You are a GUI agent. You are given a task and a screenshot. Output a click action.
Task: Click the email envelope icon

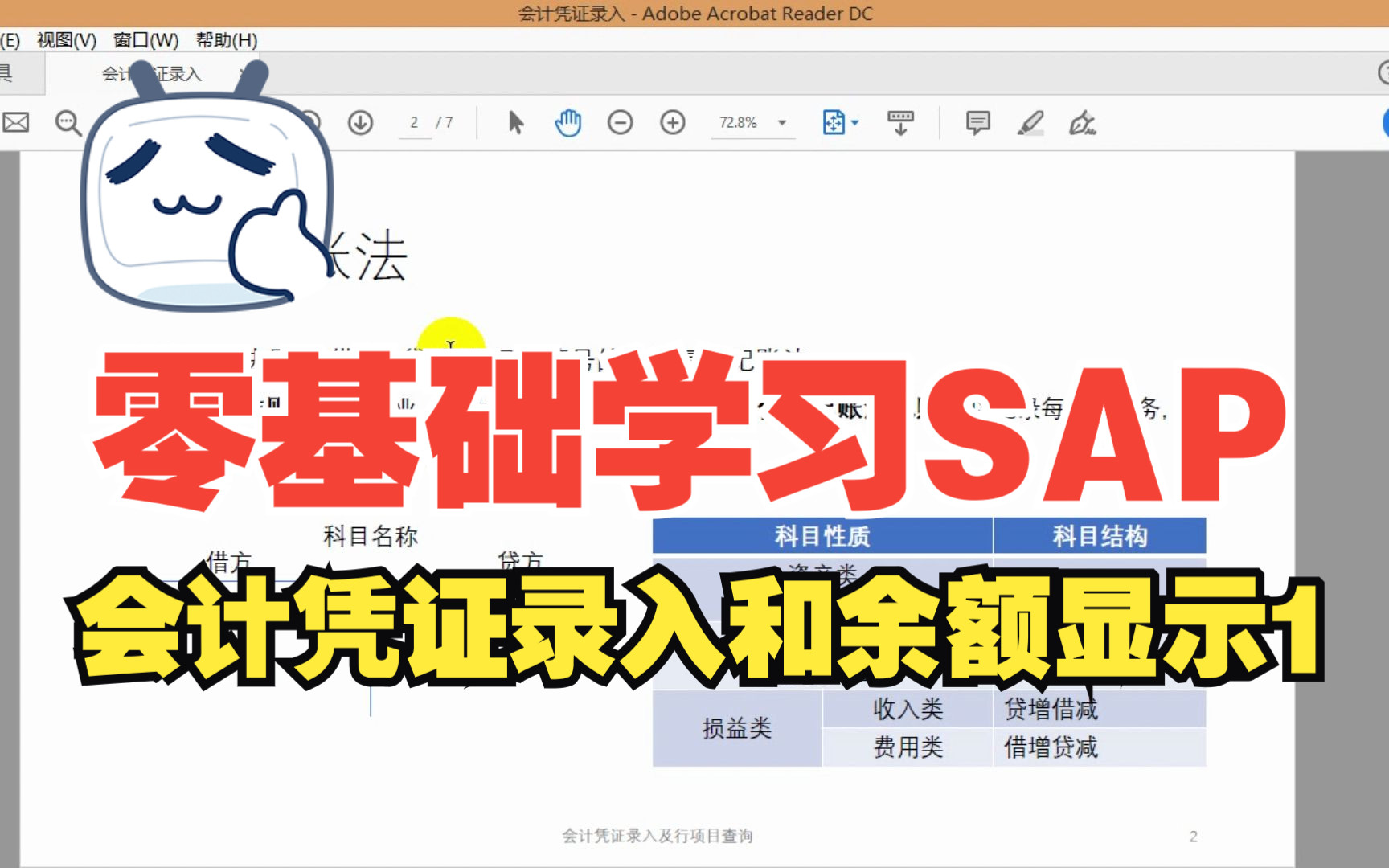pyautogui.click(x=15, y=122)
